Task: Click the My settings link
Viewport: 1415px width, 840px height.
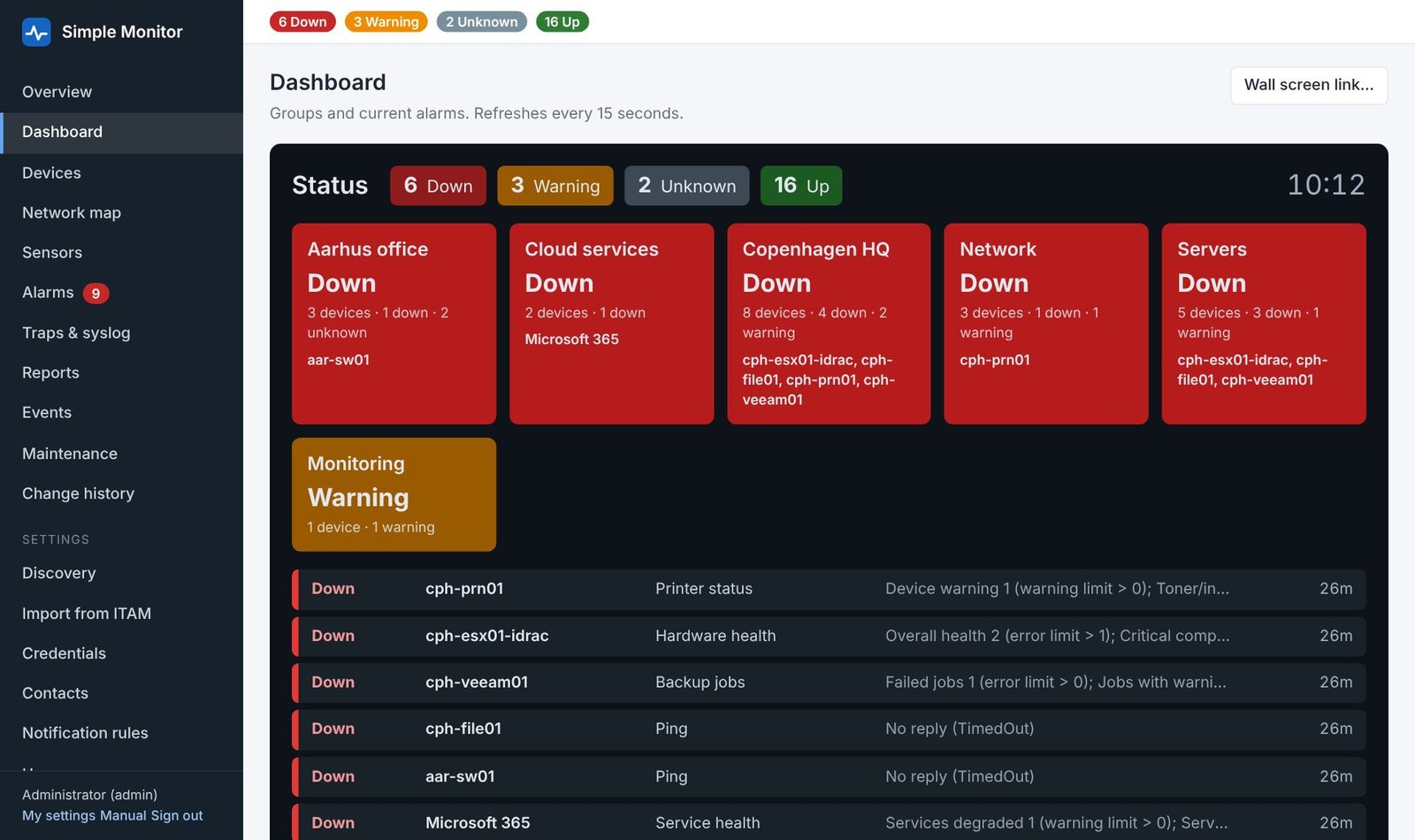Action: tap(58, 815)
